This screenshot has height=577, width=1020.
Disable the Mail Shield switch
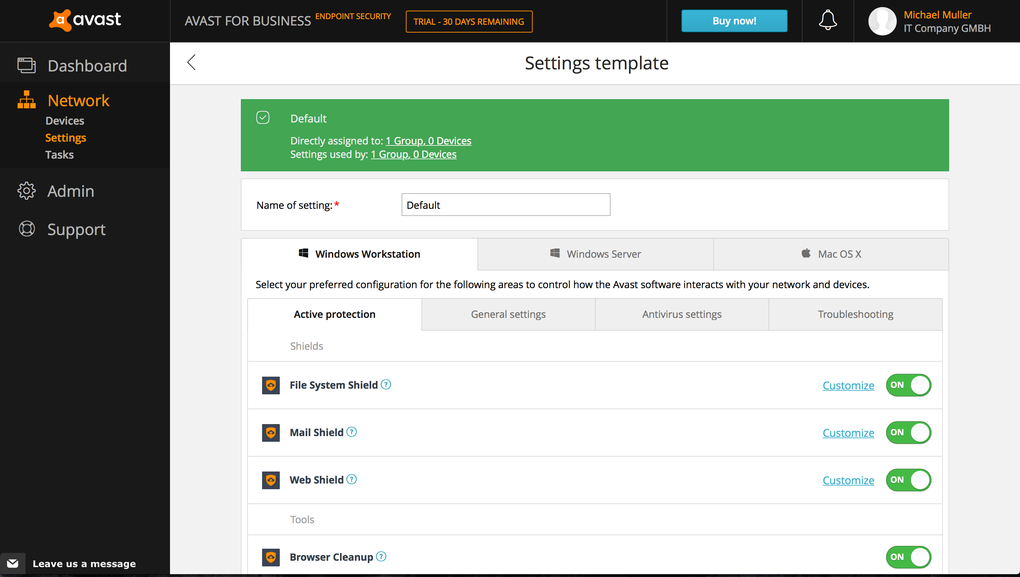point(908,433)
